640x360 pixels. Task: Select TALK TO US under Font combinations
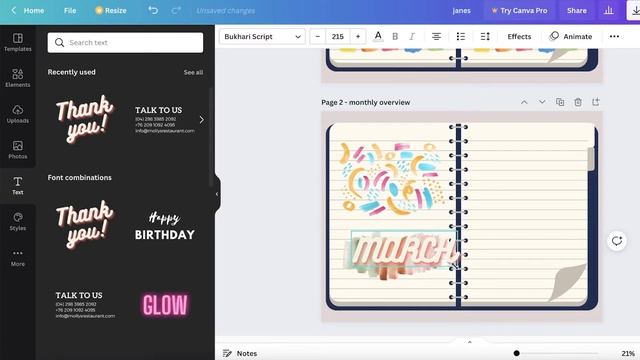(85, 304)
